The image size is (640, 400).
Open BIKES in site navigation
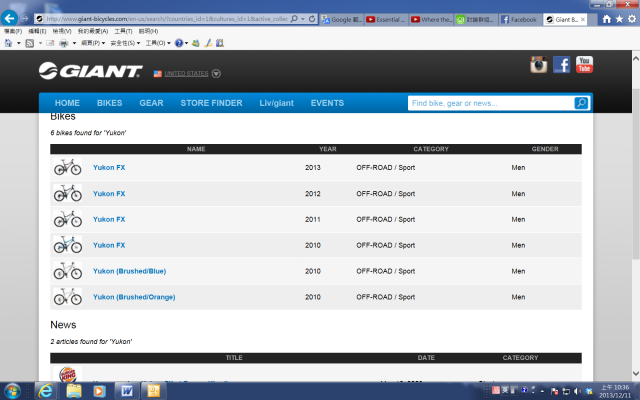[109, 103]
